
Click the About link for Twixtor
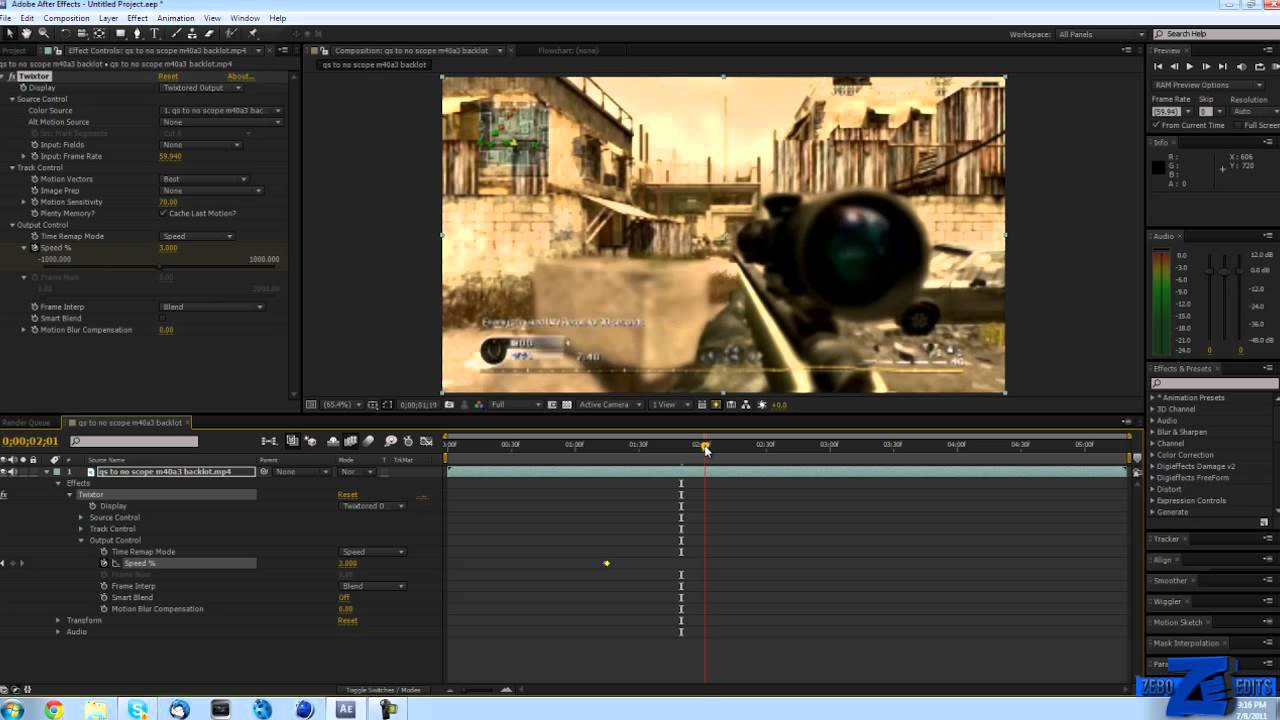(x=240, y=76)
